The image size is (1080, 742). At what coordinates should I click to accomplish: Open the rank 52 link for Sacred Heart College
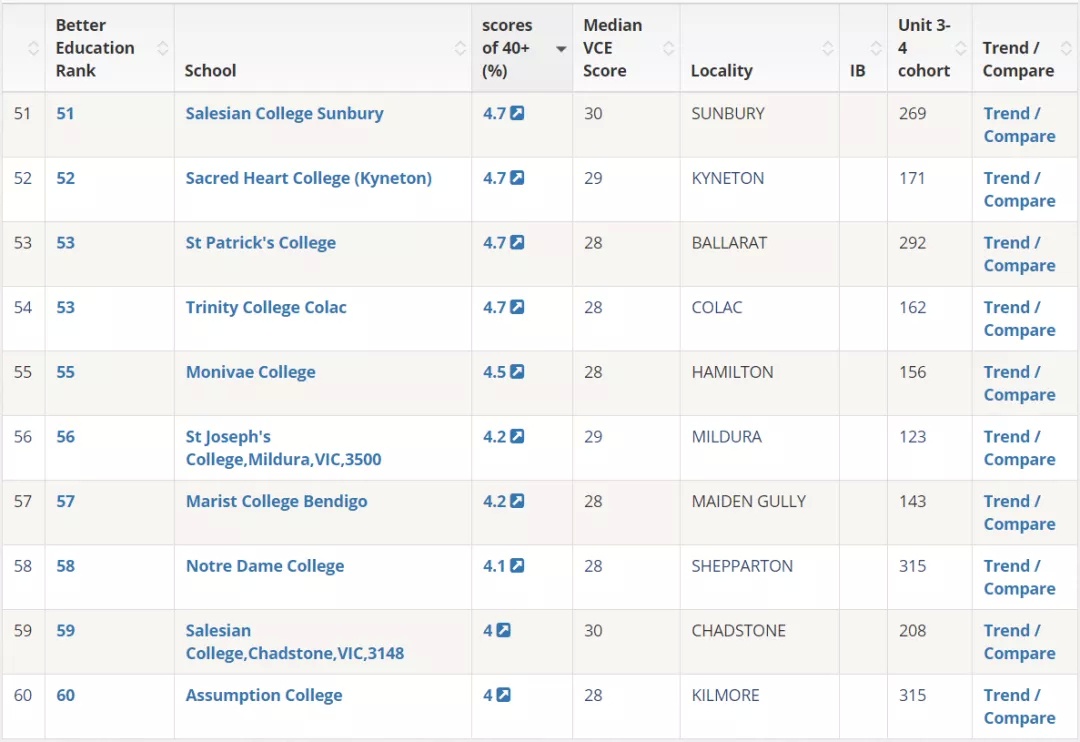65,178
